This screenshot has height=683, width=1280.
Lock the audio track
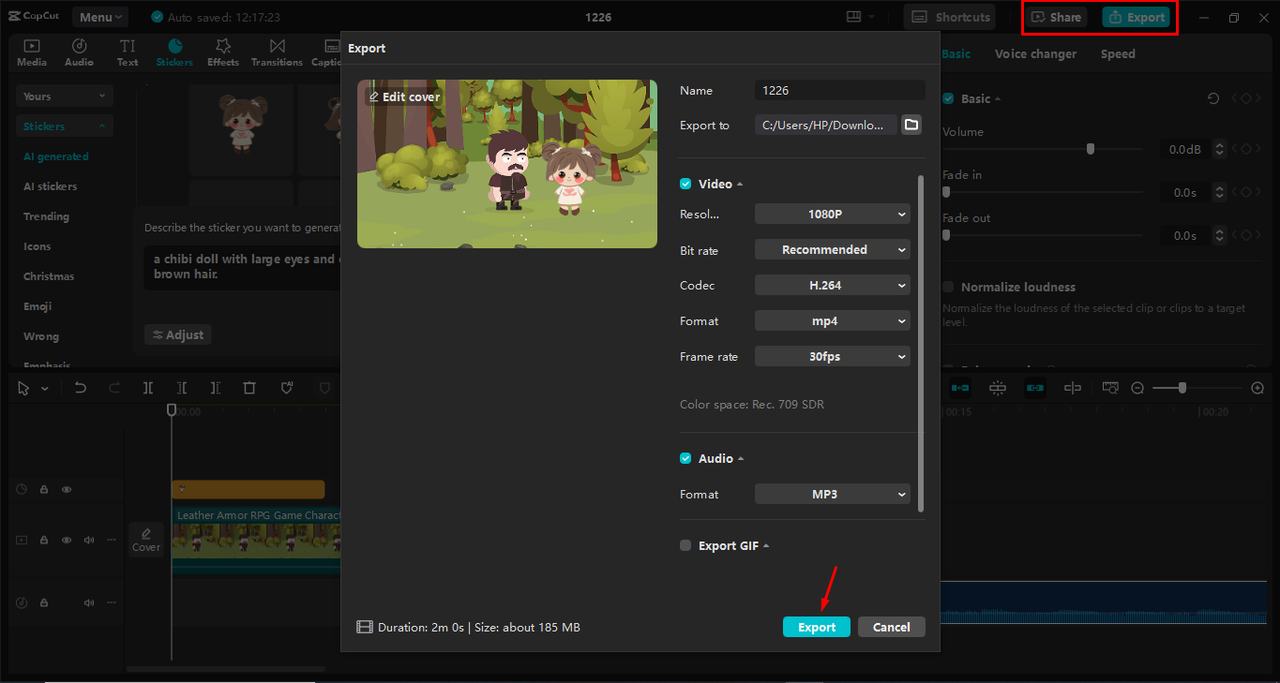(x=44, y=603)
